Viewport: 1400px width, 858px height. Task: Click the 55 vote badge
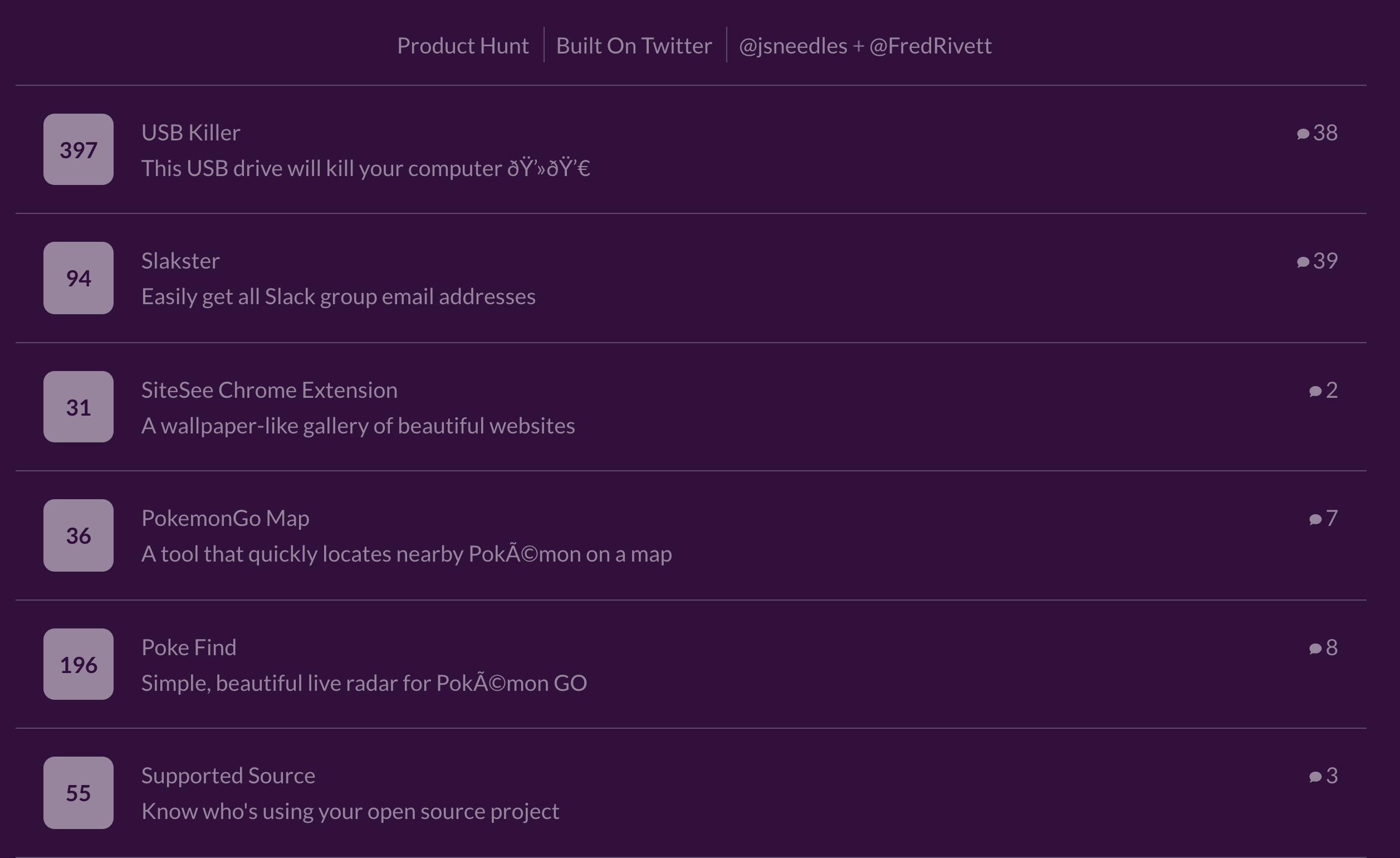pos(79,793)
